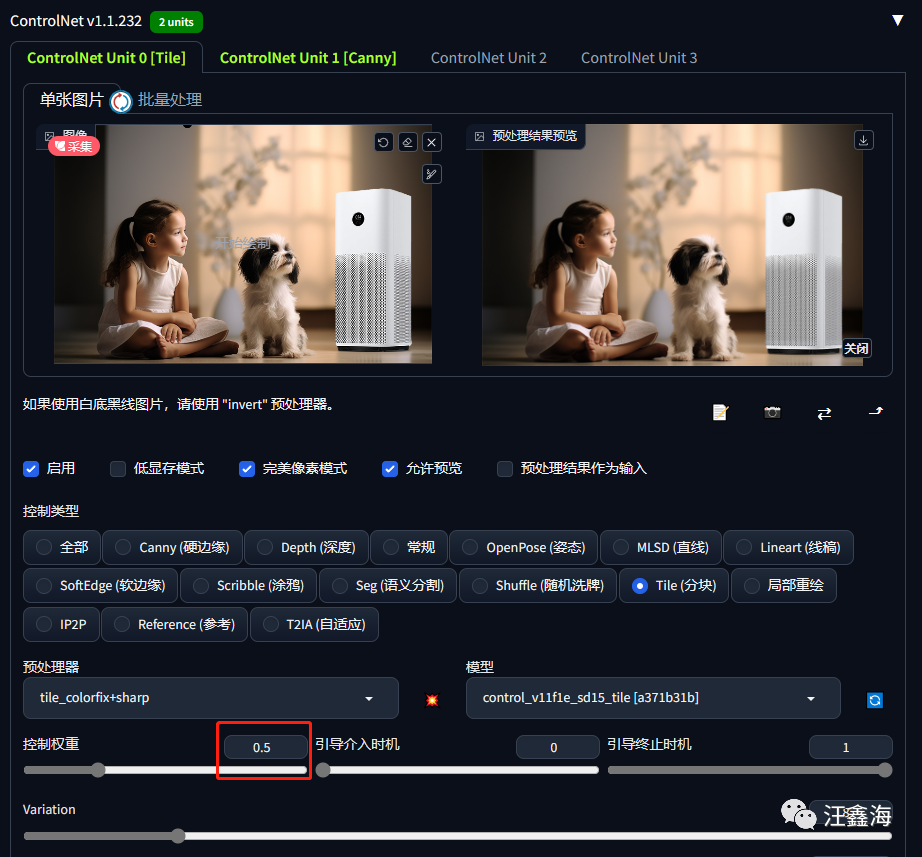
Task: Toggle 允许预览 allow preview checkbox
Action: pyautogui.click(x=390, y=469)
